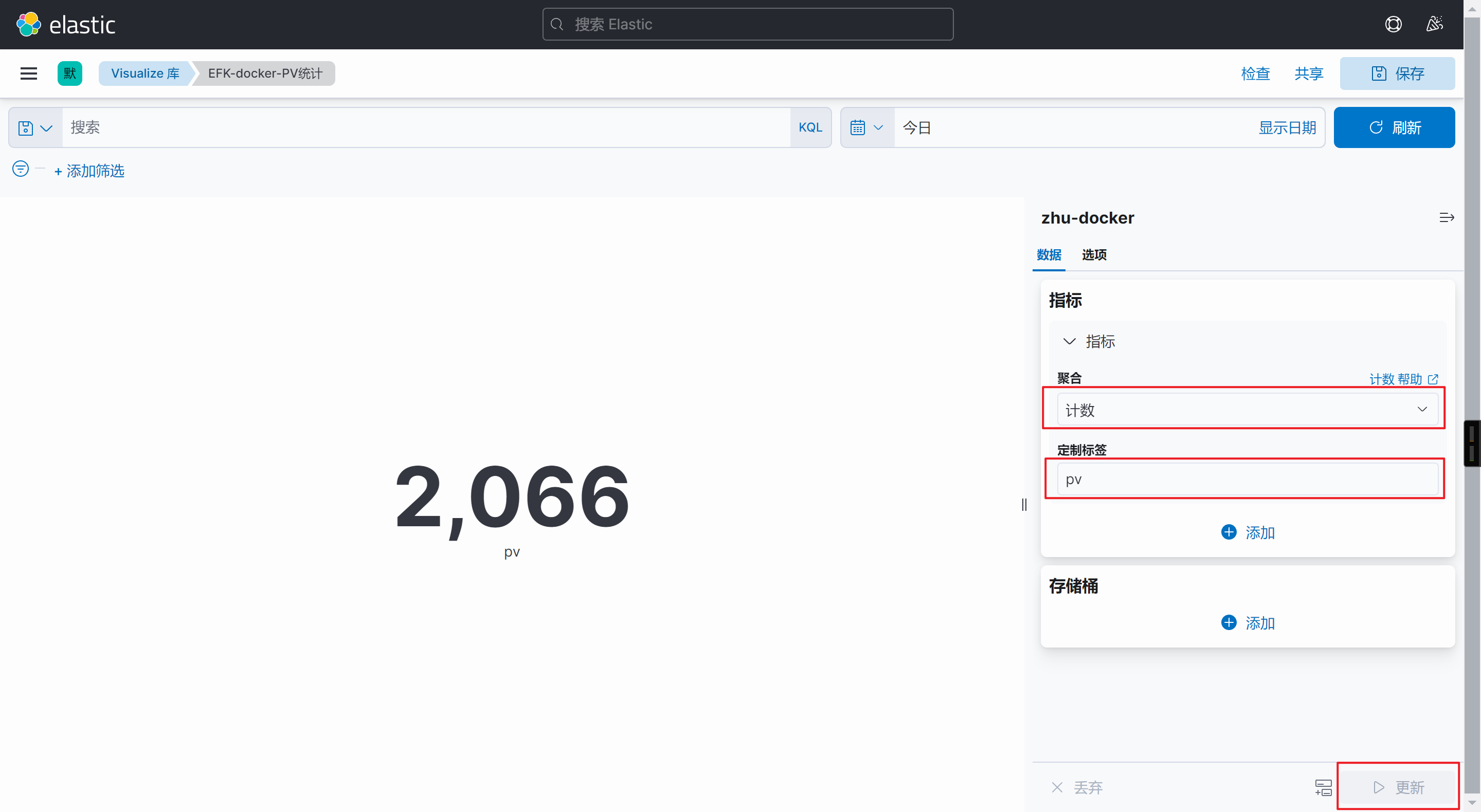Screen dimensions: 1481x812
Task: Open the 共享 share menu
Action: (1309, 73)
